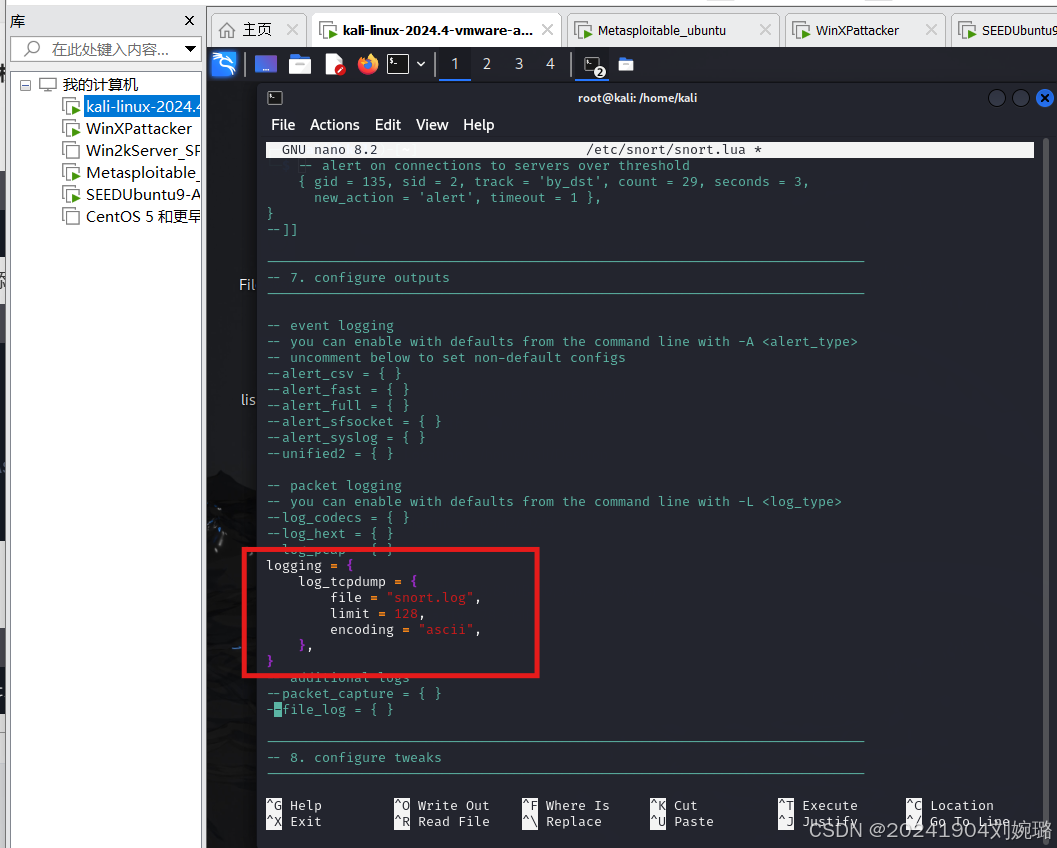Open the terminal Edit menu

[388, 125]
